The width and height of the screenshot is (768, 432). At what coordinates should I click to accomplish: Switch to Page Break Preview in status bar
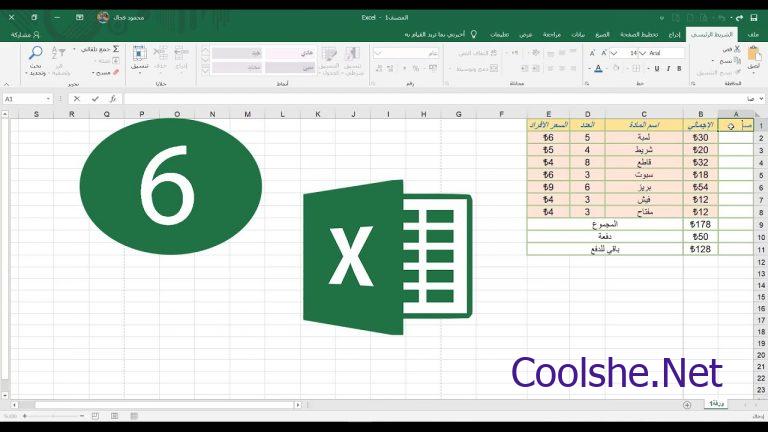pos(95,416)
